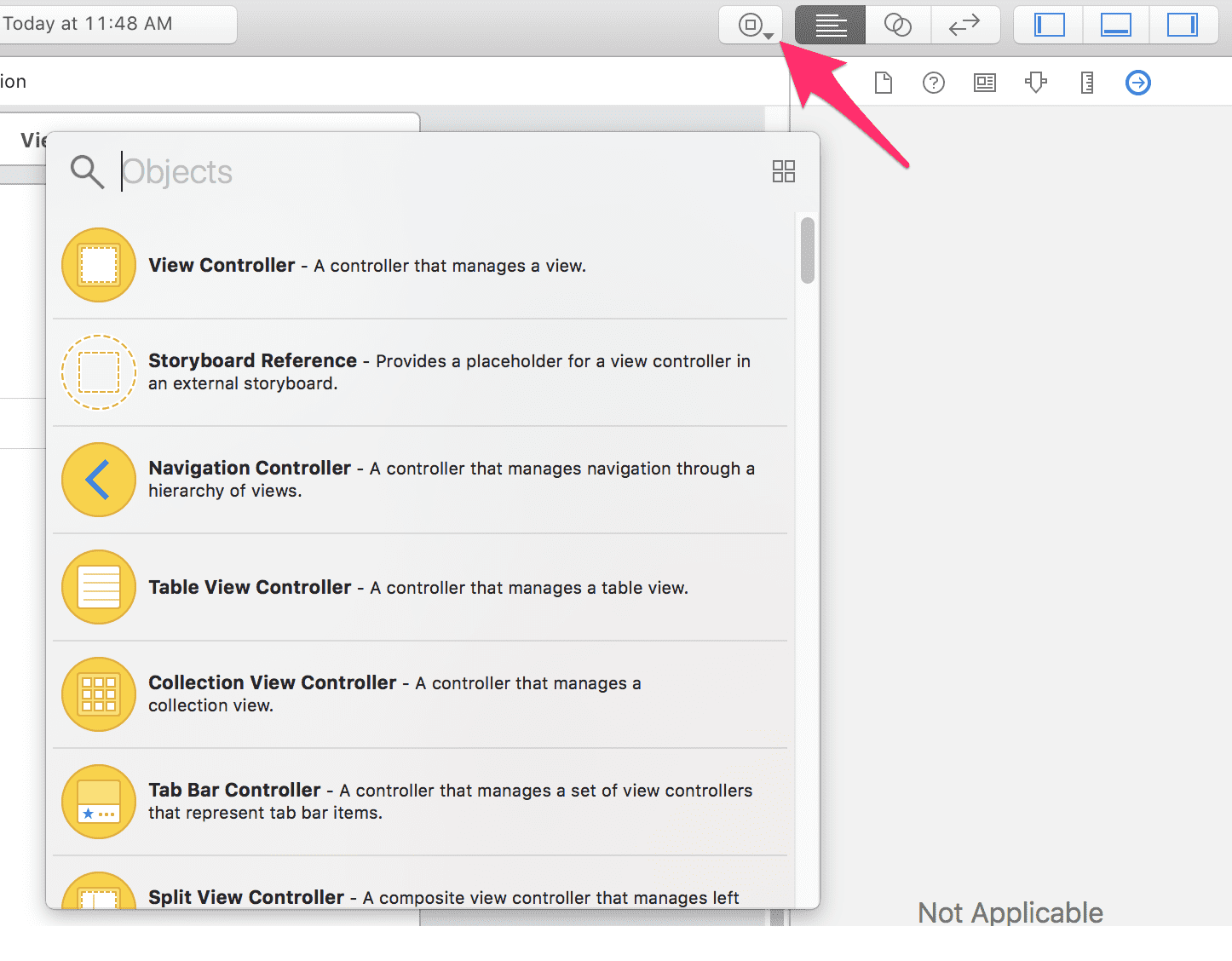Screen dimensions: 1232x961
Task: Open the Quick Help inspector
Action: pyautogui.click(x=934, y=83)
